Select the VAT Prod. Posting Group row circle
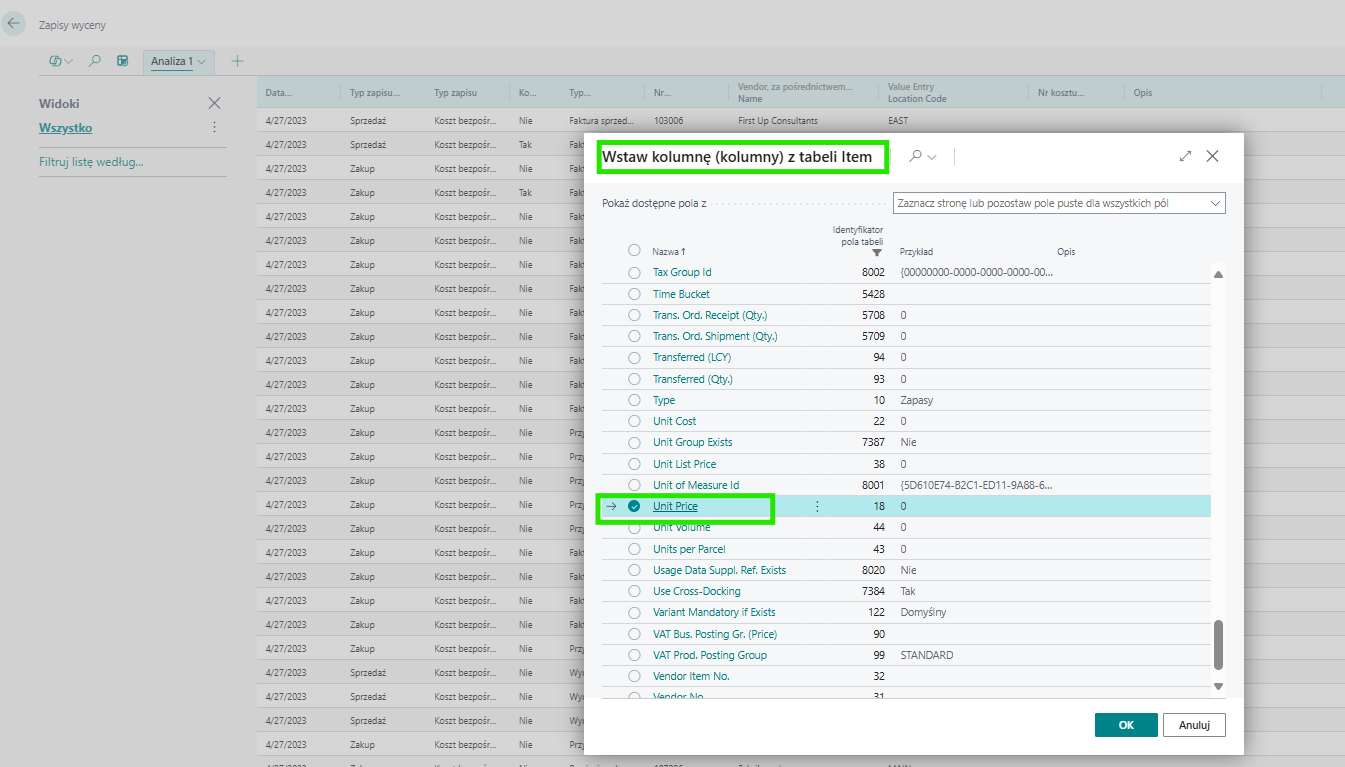The width and height of the screenshot is (1345, 767). click(x=634, y=655)
